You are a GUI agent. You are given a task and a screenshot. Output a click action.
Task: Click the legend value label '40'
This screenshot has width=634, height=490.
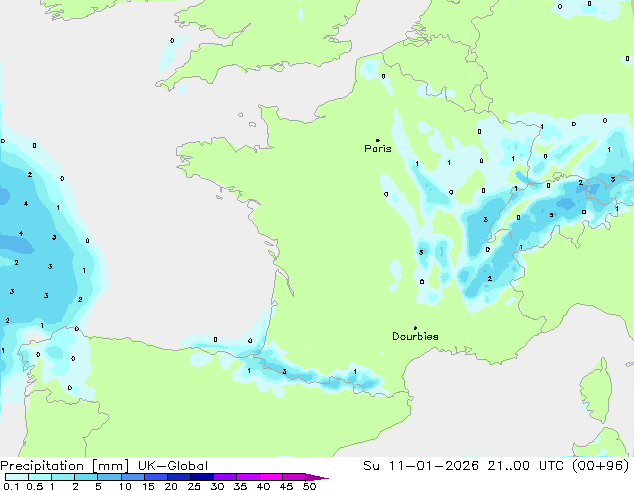(x=264, y=486)
